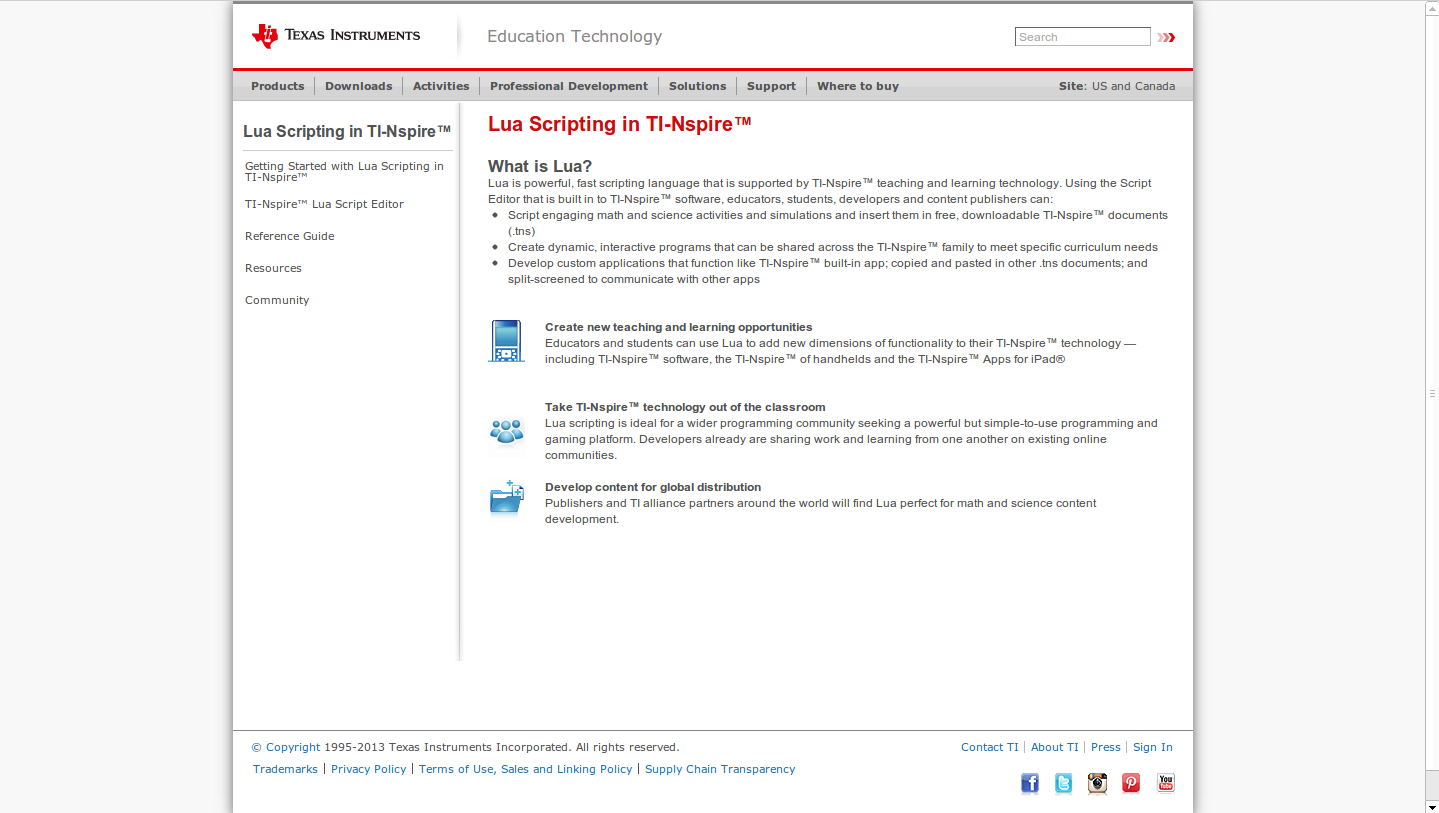Click the Search input field
This screenshot has height=813, width=1439.
point(1083,37)
